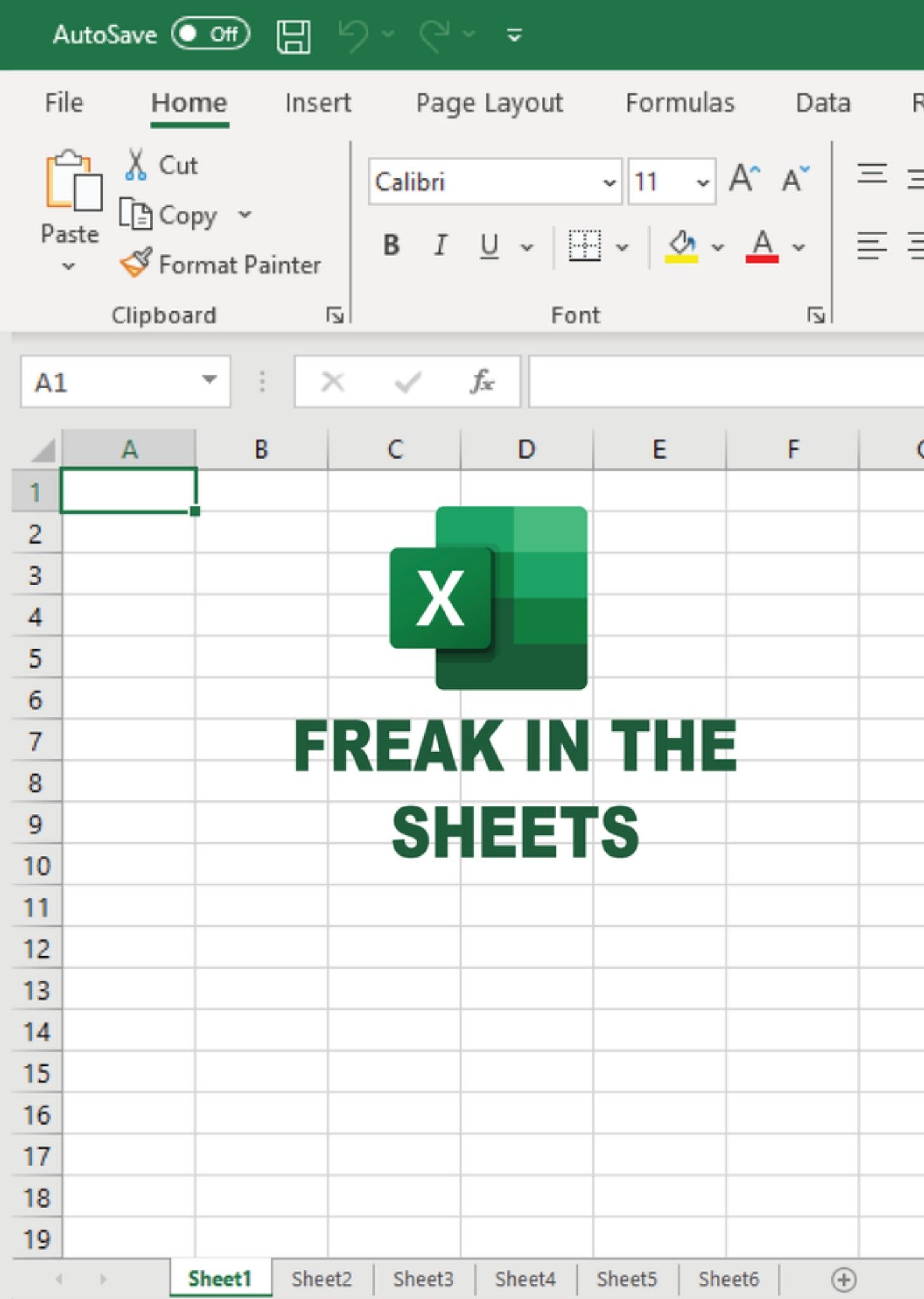Apply red Font Color

coord(762,246)
